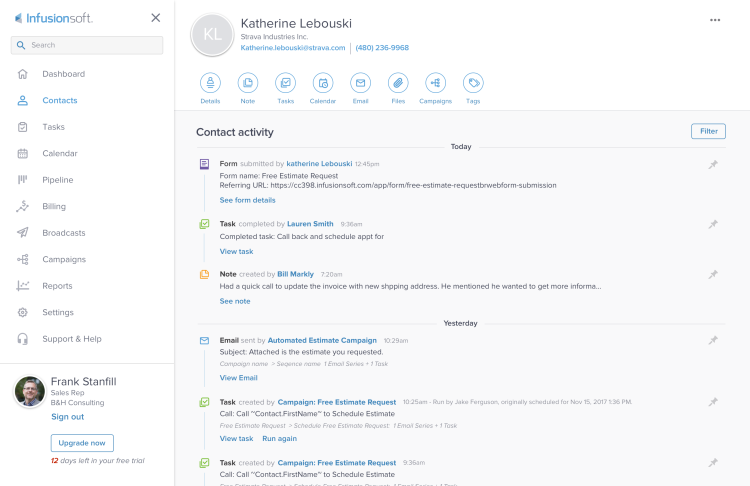Click the purple form icon in activity
Image resolution: width=750 pixels, height=486 pixels.
[x=204, y=164]
